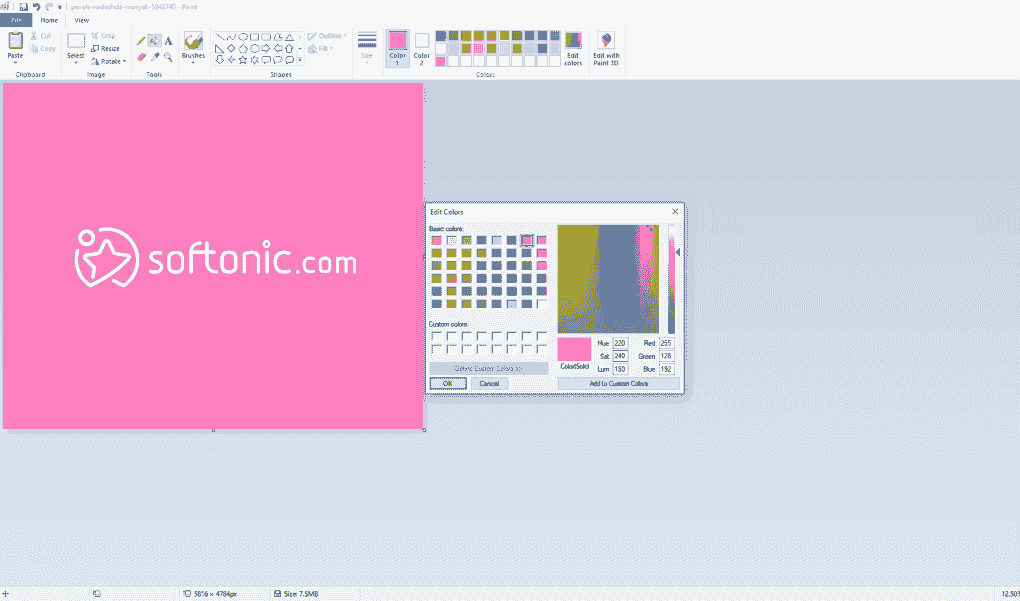
Task: Click Save in the quick access toolbar
Action: (23, 5)
